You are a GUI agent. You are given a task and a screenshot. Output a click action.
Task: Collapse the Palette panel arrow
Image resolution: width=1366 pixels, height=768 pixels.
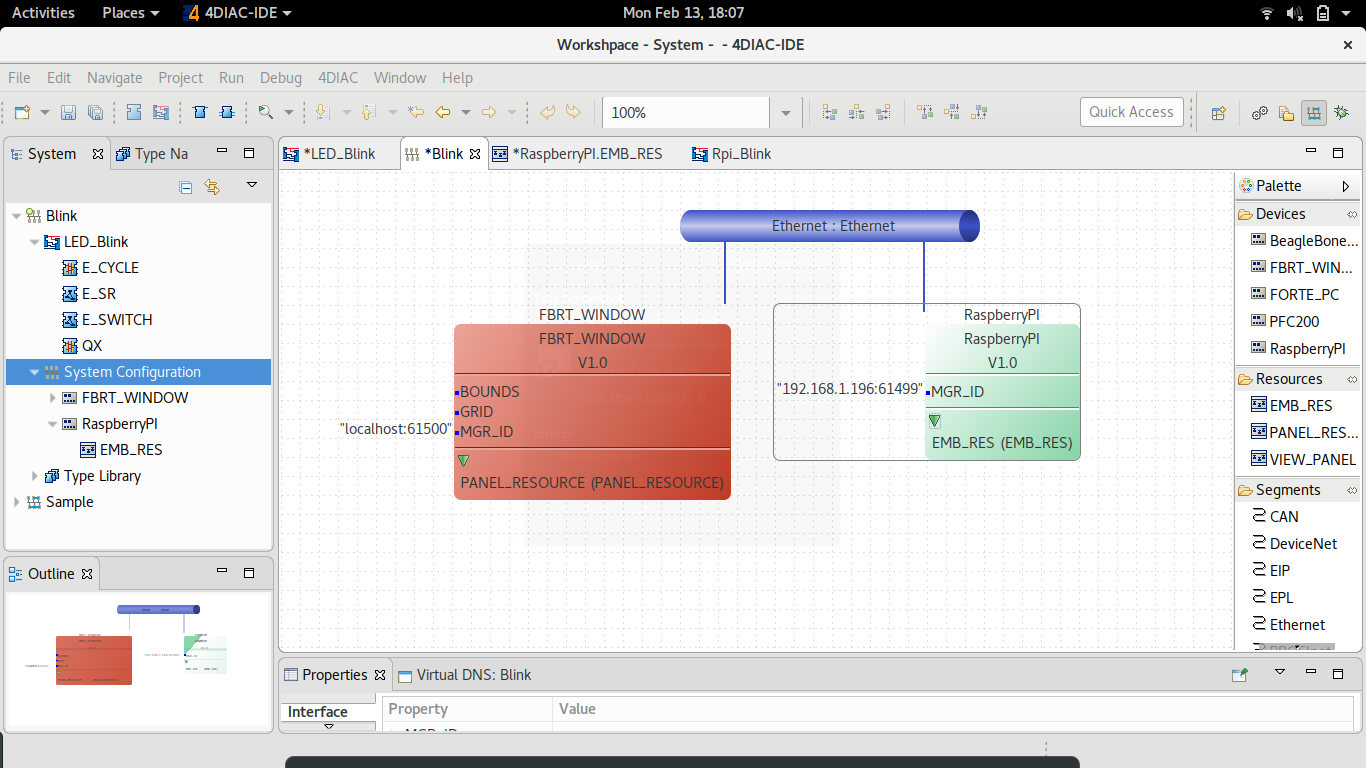tap(1346, 186)
